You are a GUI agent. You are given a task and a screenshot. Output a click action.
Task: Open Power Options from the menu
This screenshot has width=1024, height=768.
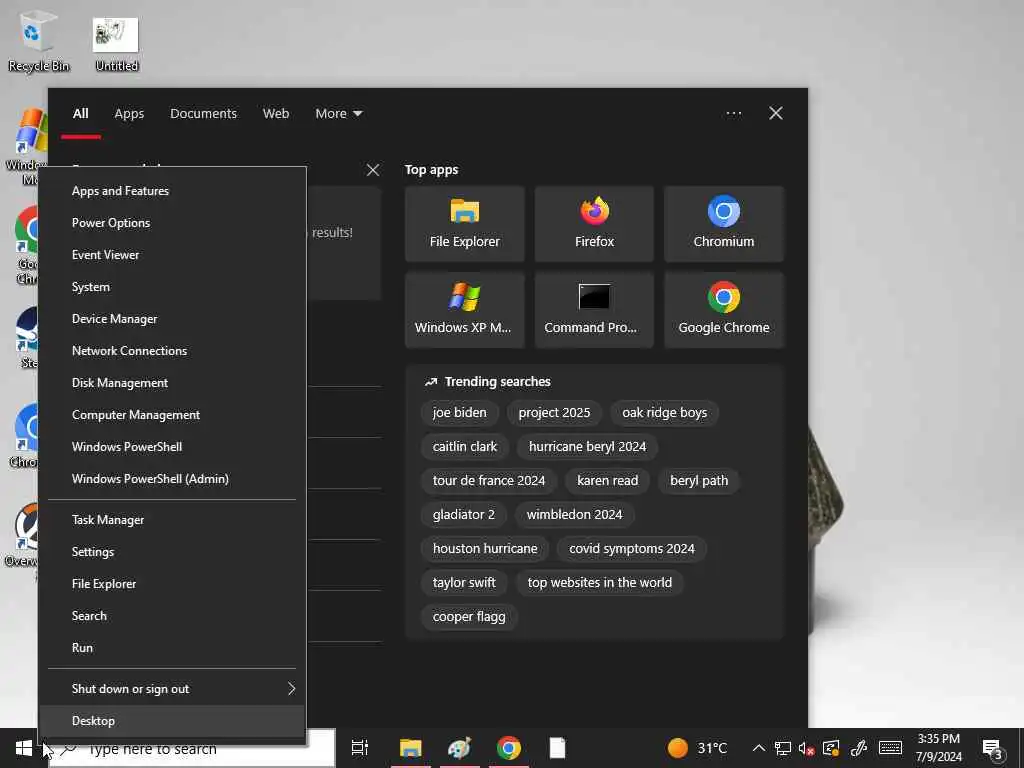click(172, 223)
